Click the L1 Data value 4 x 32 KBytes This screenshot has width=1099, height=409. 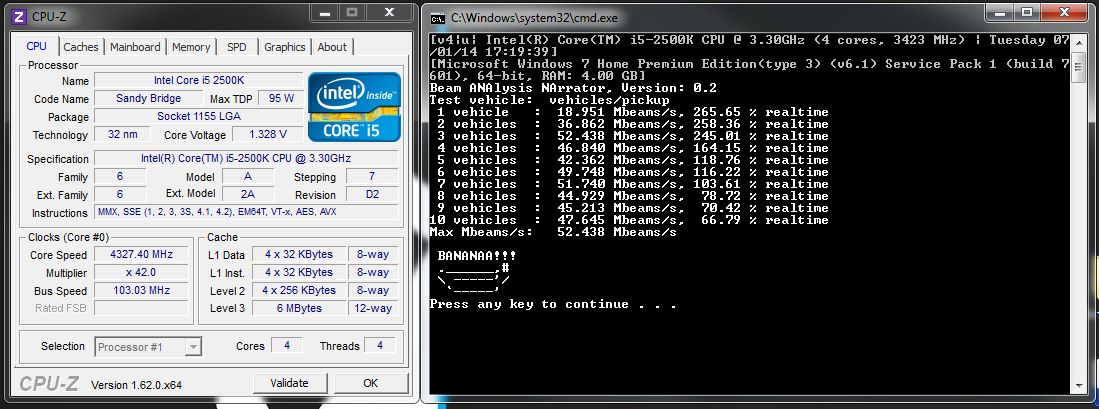point(299,254)
